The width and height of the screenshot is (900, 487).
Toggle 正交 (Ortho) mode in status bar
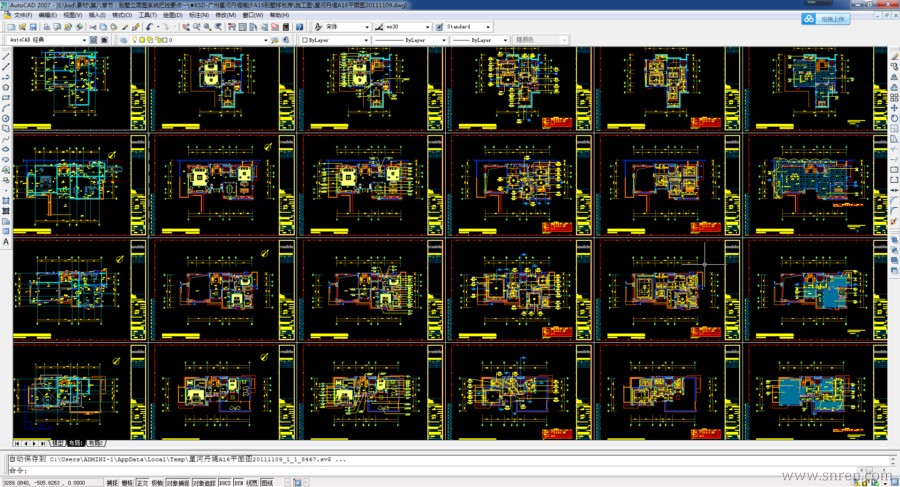click(142, 482)
